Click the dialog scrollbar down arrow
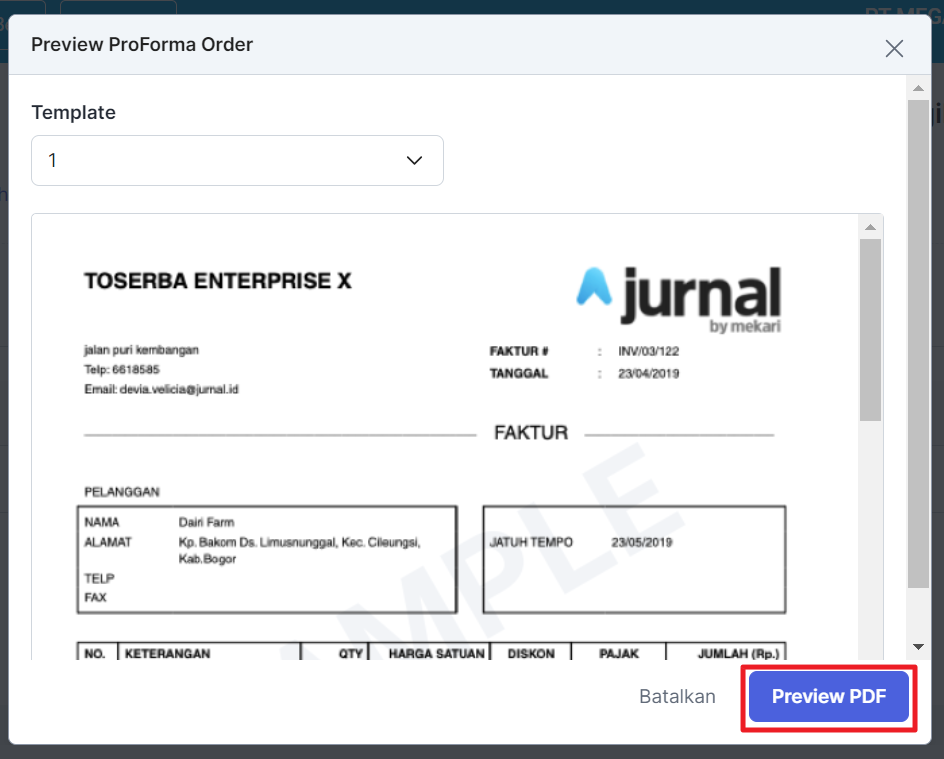Viewport: 944px width, 759px height. click(x=918, y=647)
